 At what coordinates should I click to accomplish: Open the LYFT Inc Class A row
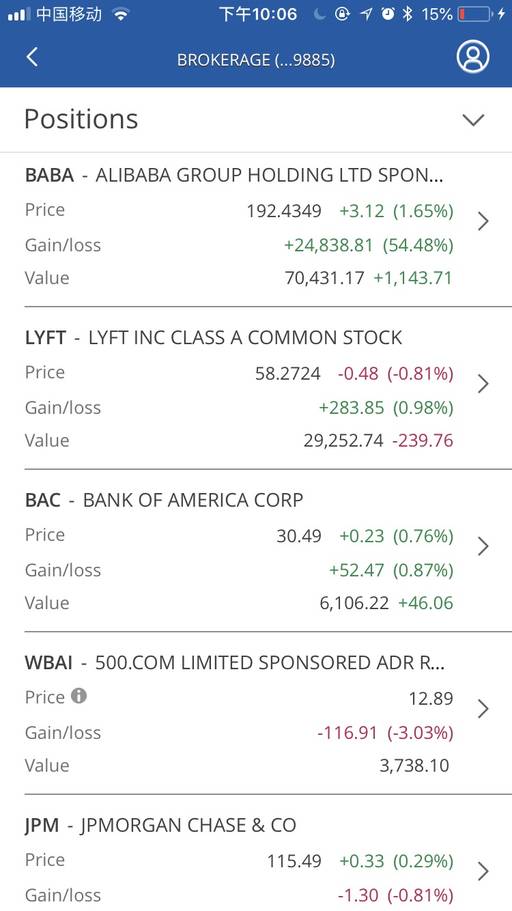(x=256, y=388)
